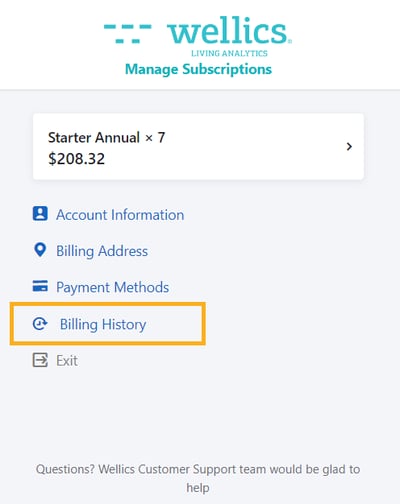Open the Starter Annual × 7 subscription card

[198, 146]
